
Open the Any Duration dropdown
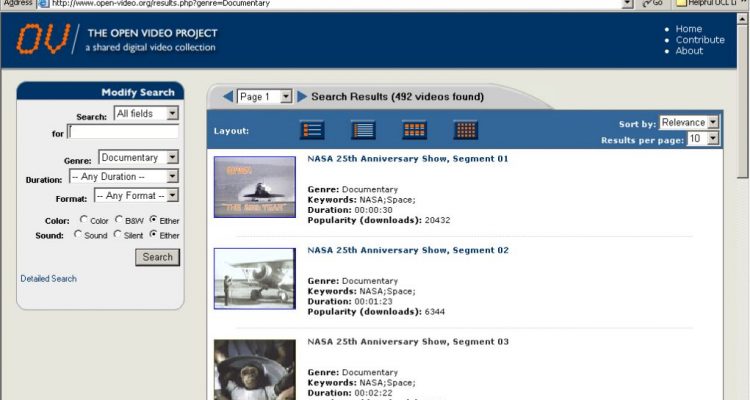pyautogui.click(x=124, y=177)
